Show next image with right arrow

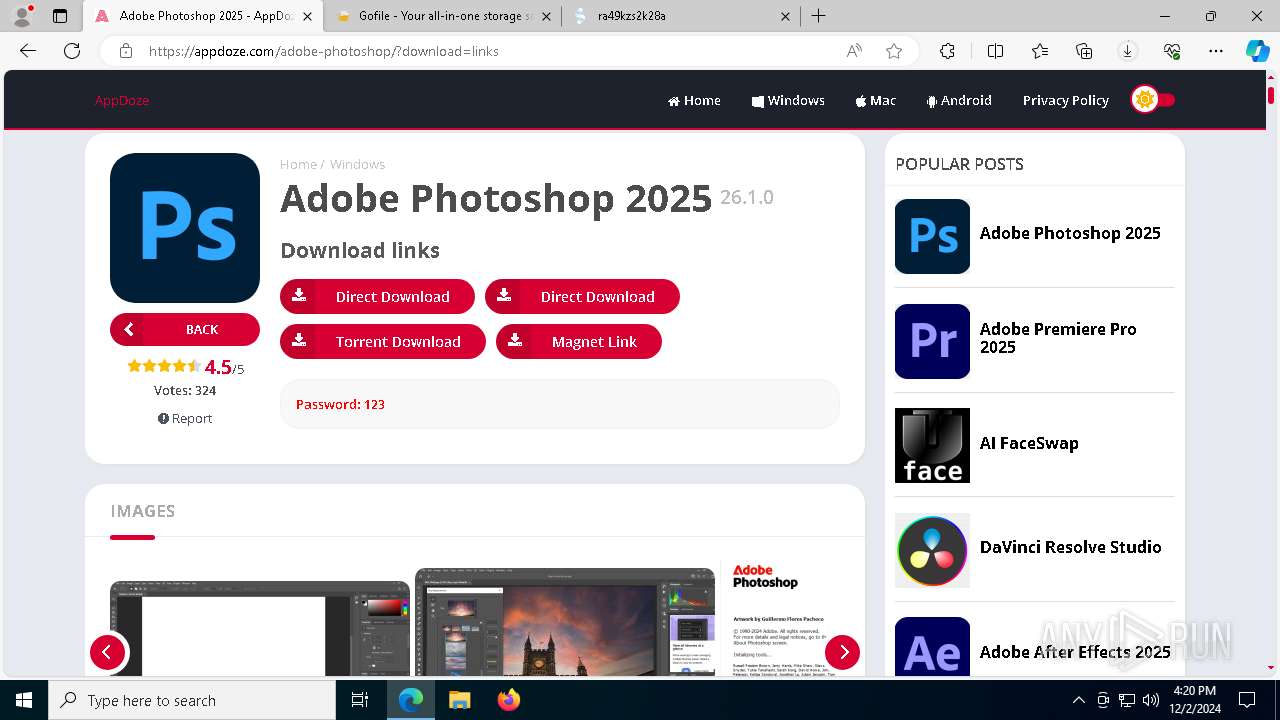click(x=842, y=653)
